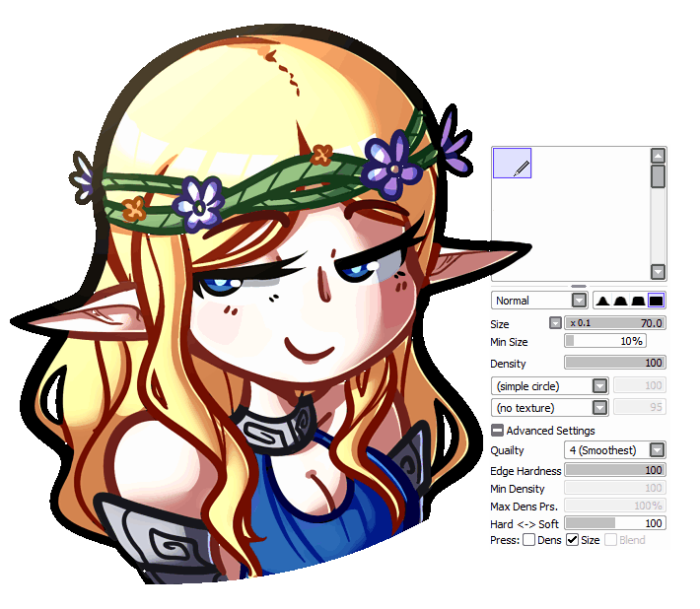Image resolution: width=700 pixels, height=609 pixels.
Task: Select the pencil brush preset thumbnail
Action: pos(512,163)
